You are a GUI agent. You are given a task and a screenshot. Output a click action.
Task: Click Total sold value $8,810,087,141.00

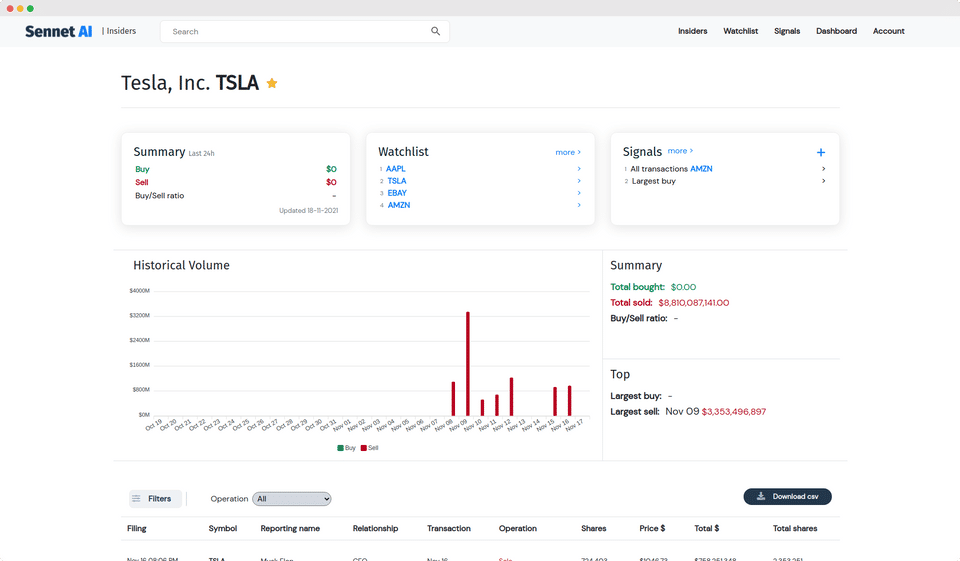(694, 303)
